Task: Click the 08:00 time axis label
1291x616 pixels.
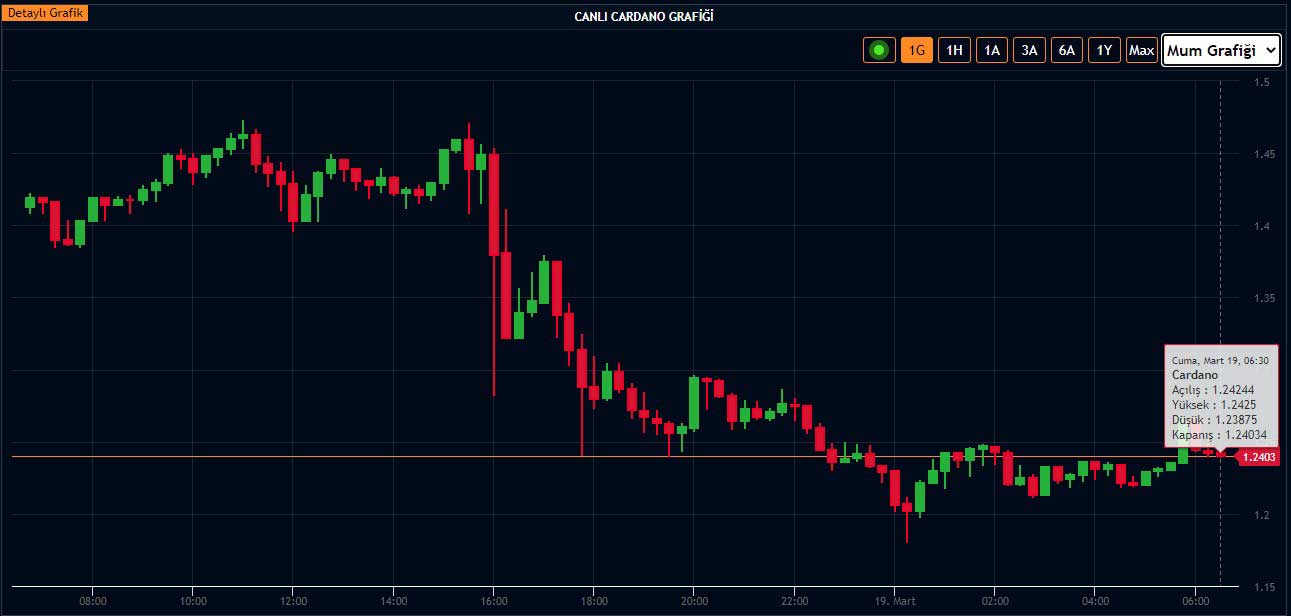Action: 93,601
